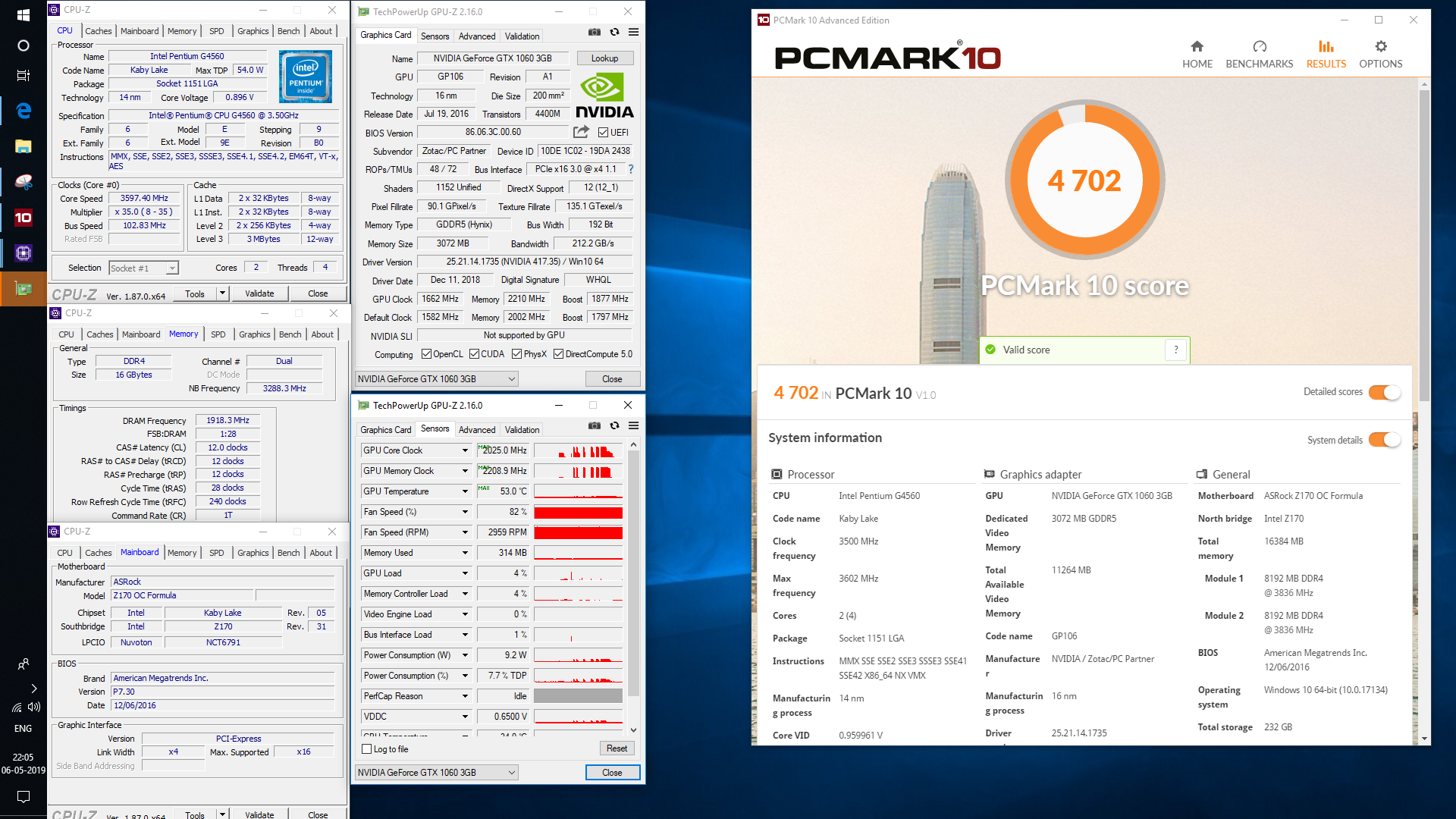Toggle the DirectCompute 5.0 checkbox
This screenshot has height=819, width=1456.
pyautogui.click(x=558, y=354)
